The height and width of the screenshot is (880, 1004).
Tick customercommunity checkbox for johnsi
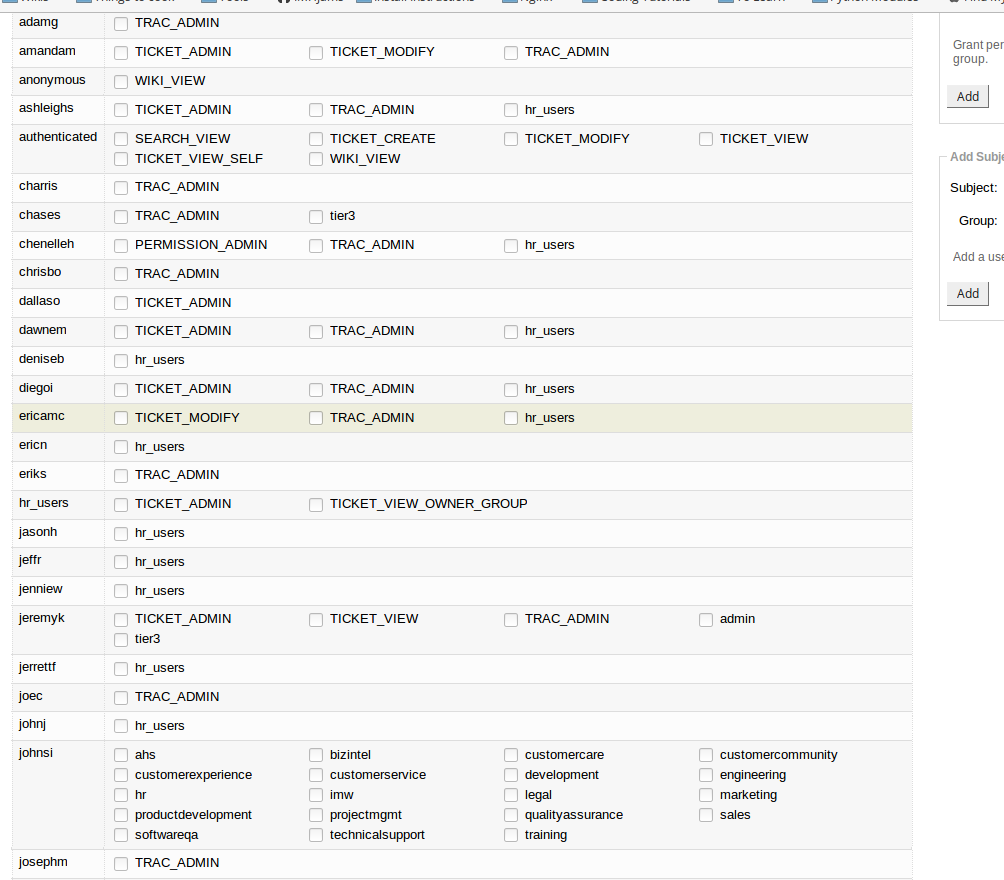coord(706,755)
